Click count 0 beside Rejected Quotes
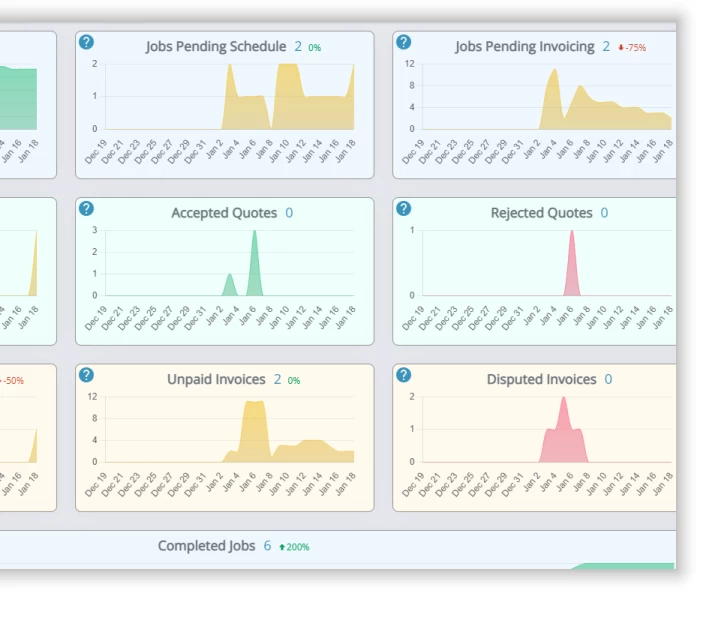The width and height of the screenshot is (710, 637). 604,213
